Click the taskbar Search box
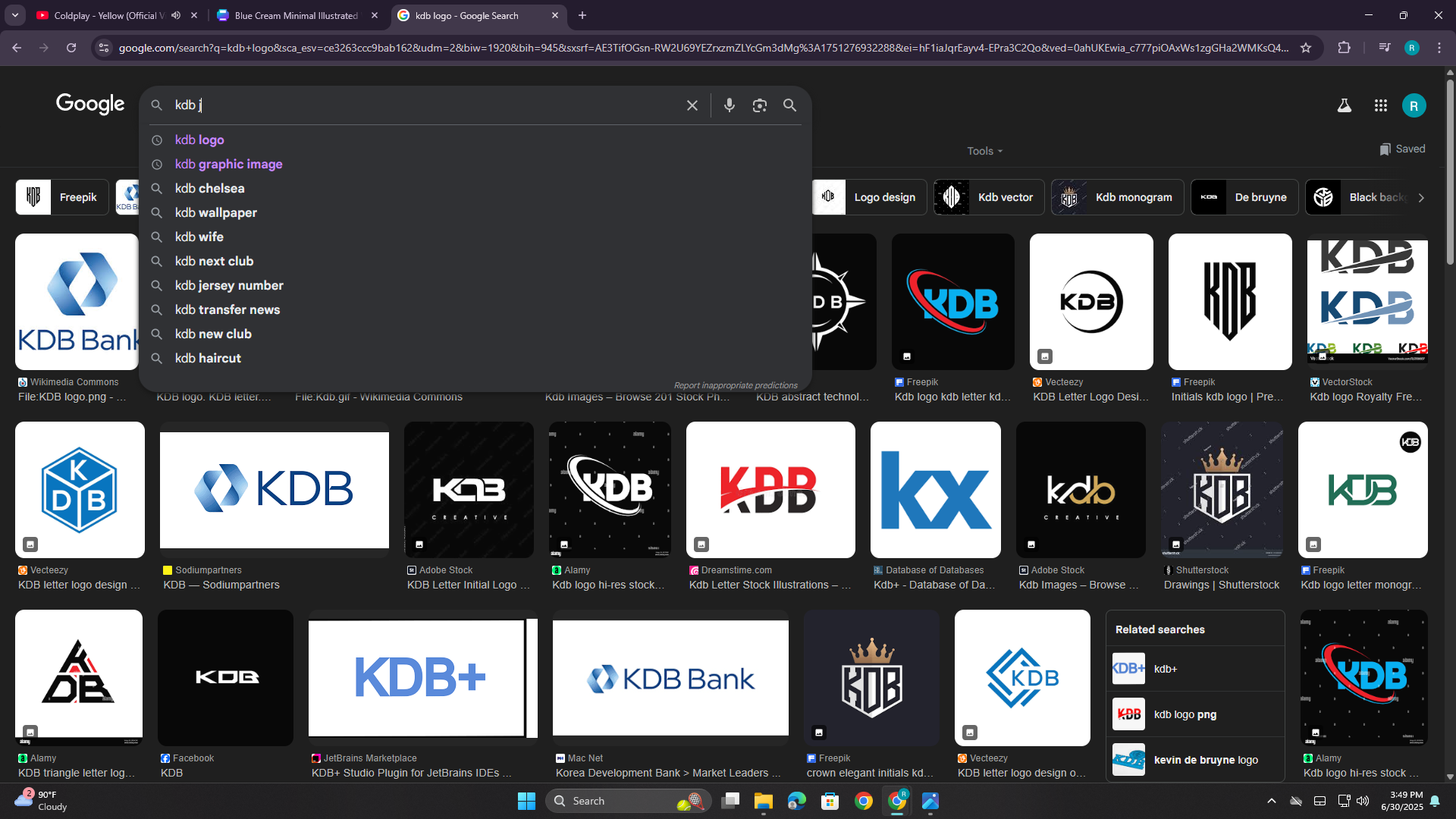Screen dimensions: 1456x819 pos(629,801)
